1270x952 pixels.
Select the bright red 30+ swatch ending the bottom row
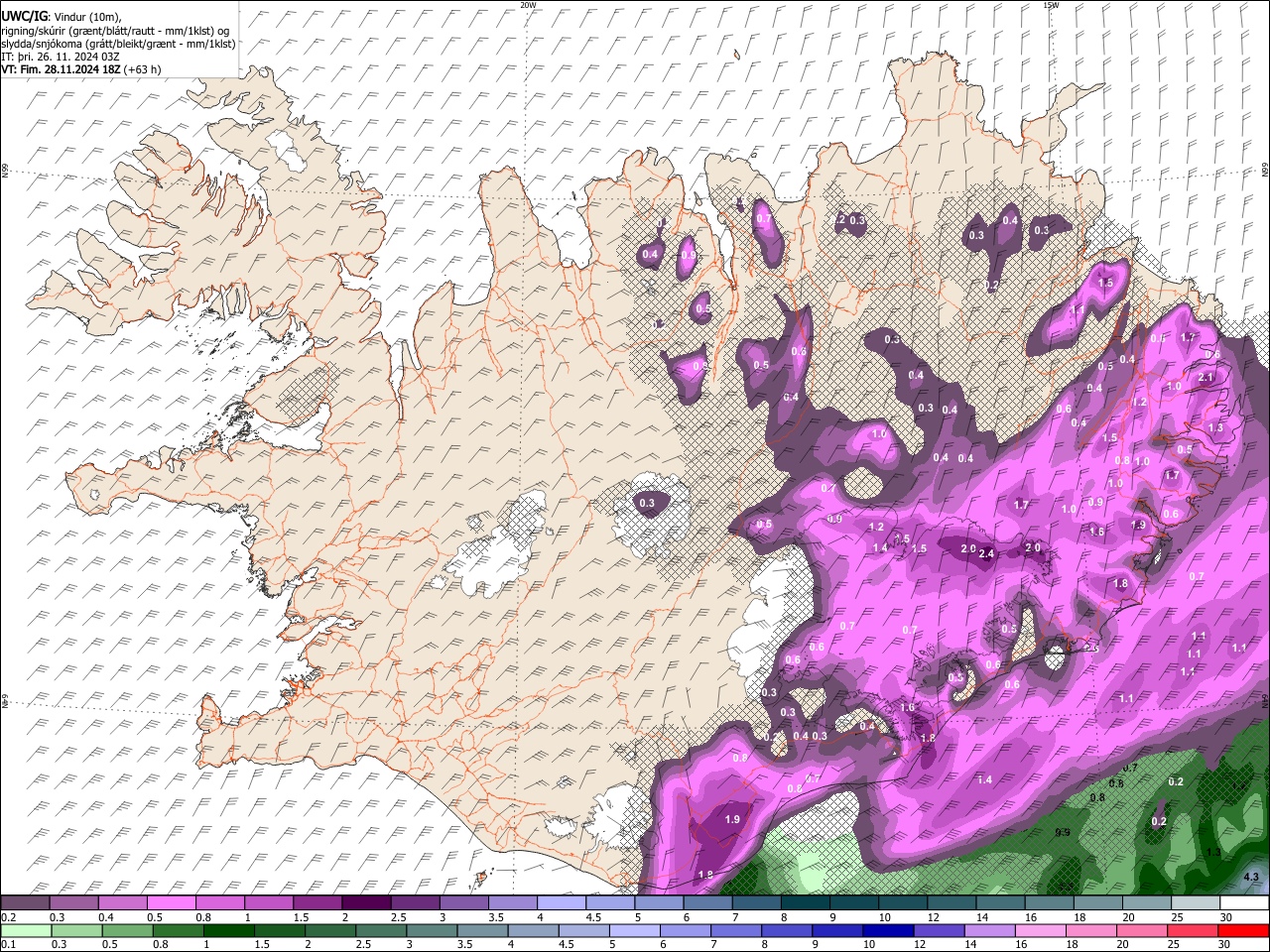pyautogui.click(x=1243, y=930)
